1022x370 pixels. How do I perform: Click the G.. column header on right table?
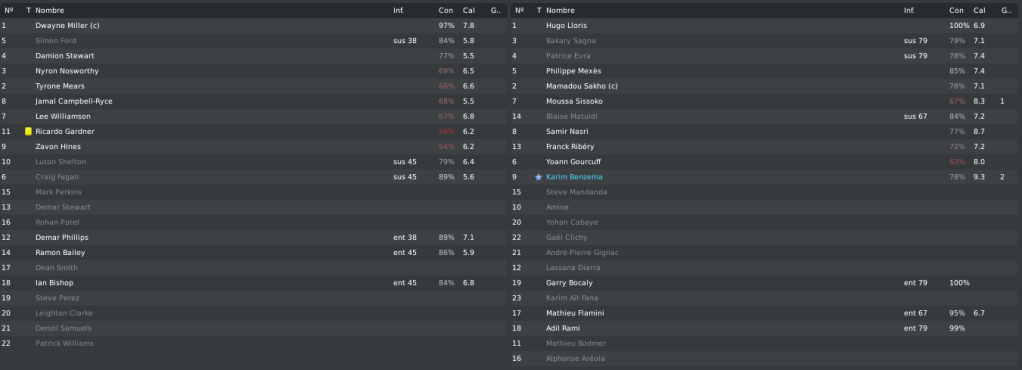coord(1006,10)
